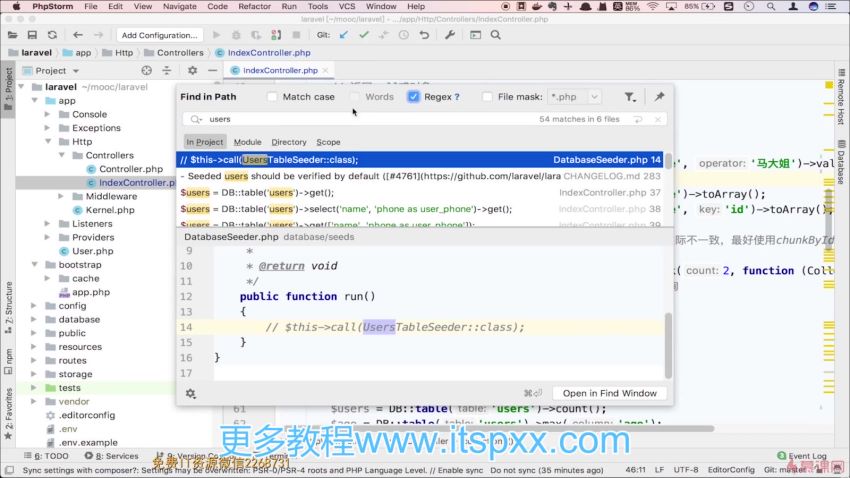Click the rollback undo arrow in Git toolbar

(x=424, y=35)
